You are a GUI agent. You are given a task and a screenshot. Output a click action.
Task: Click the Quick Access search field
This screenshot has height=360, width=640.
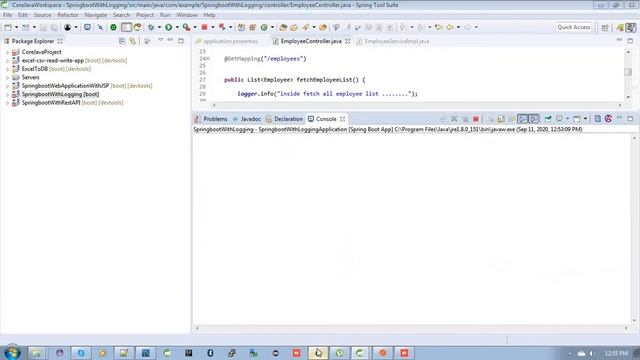coord(574,27)
